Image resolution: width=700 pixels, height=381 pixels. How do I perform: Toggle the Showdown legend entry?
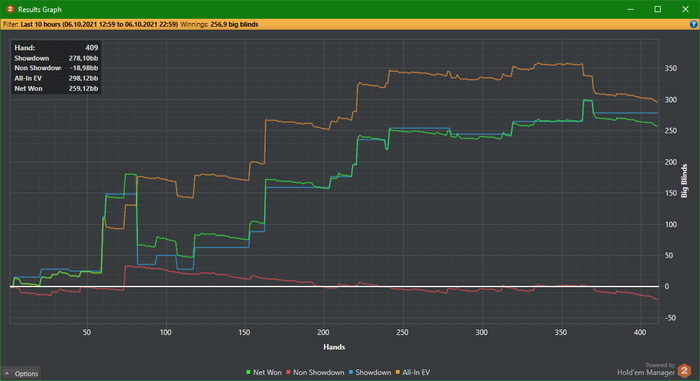point(370,372)
